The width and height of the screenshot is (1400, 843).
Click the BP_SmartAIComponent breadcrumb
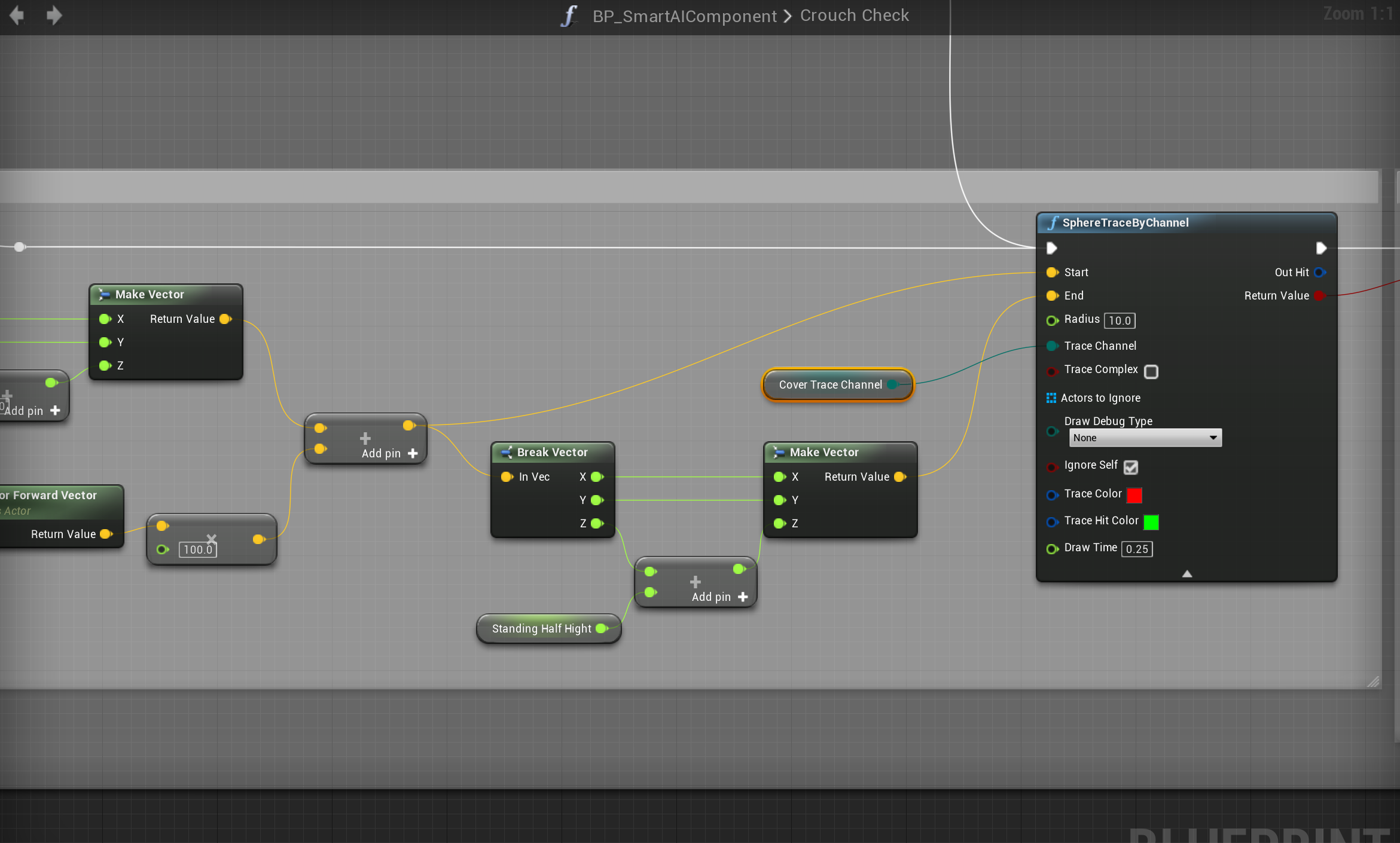click(684, 16)
